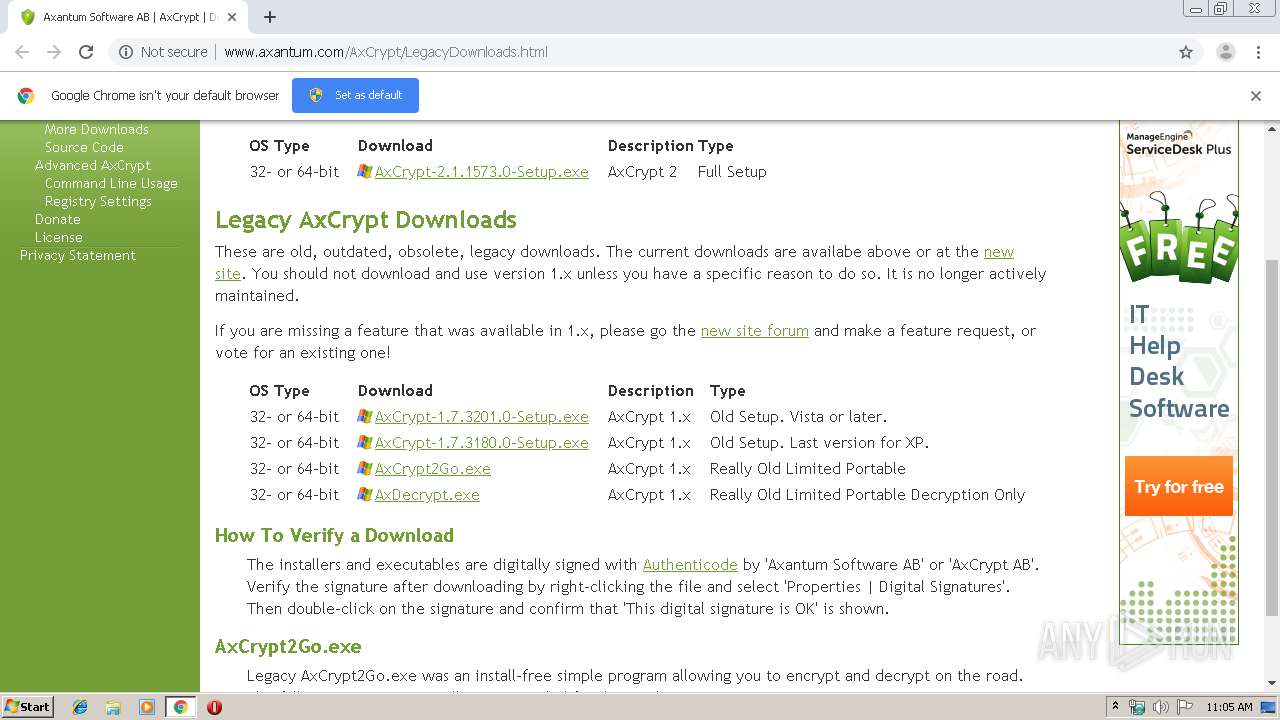Click the Windows icon beside AxCrypt-1.7.3201.0-Setup.exe
The image size is (1280, 720).
(365, 417)
